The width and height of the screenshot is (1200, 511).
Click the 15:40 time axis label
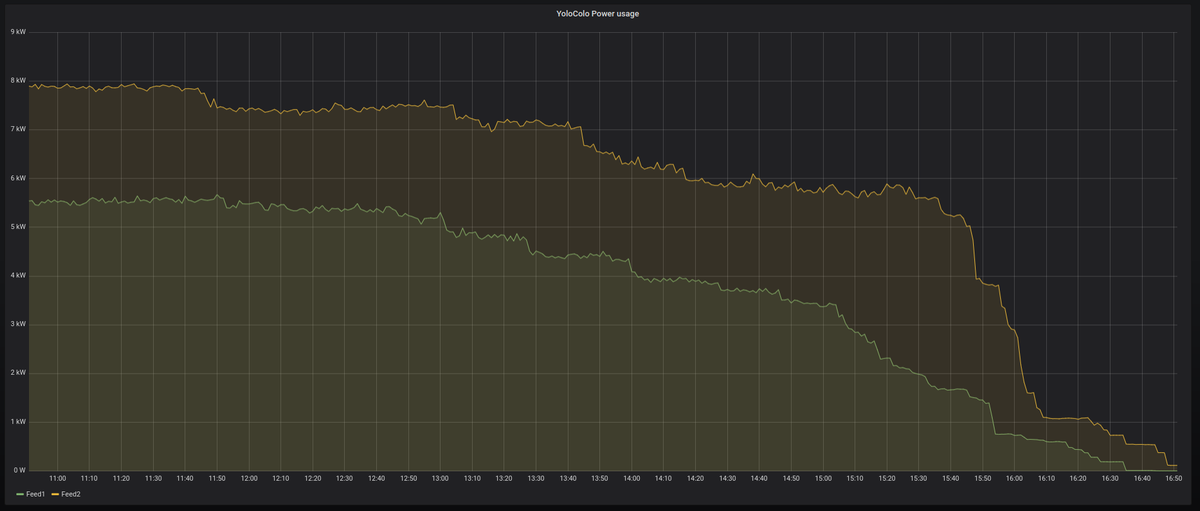point(951,479)
